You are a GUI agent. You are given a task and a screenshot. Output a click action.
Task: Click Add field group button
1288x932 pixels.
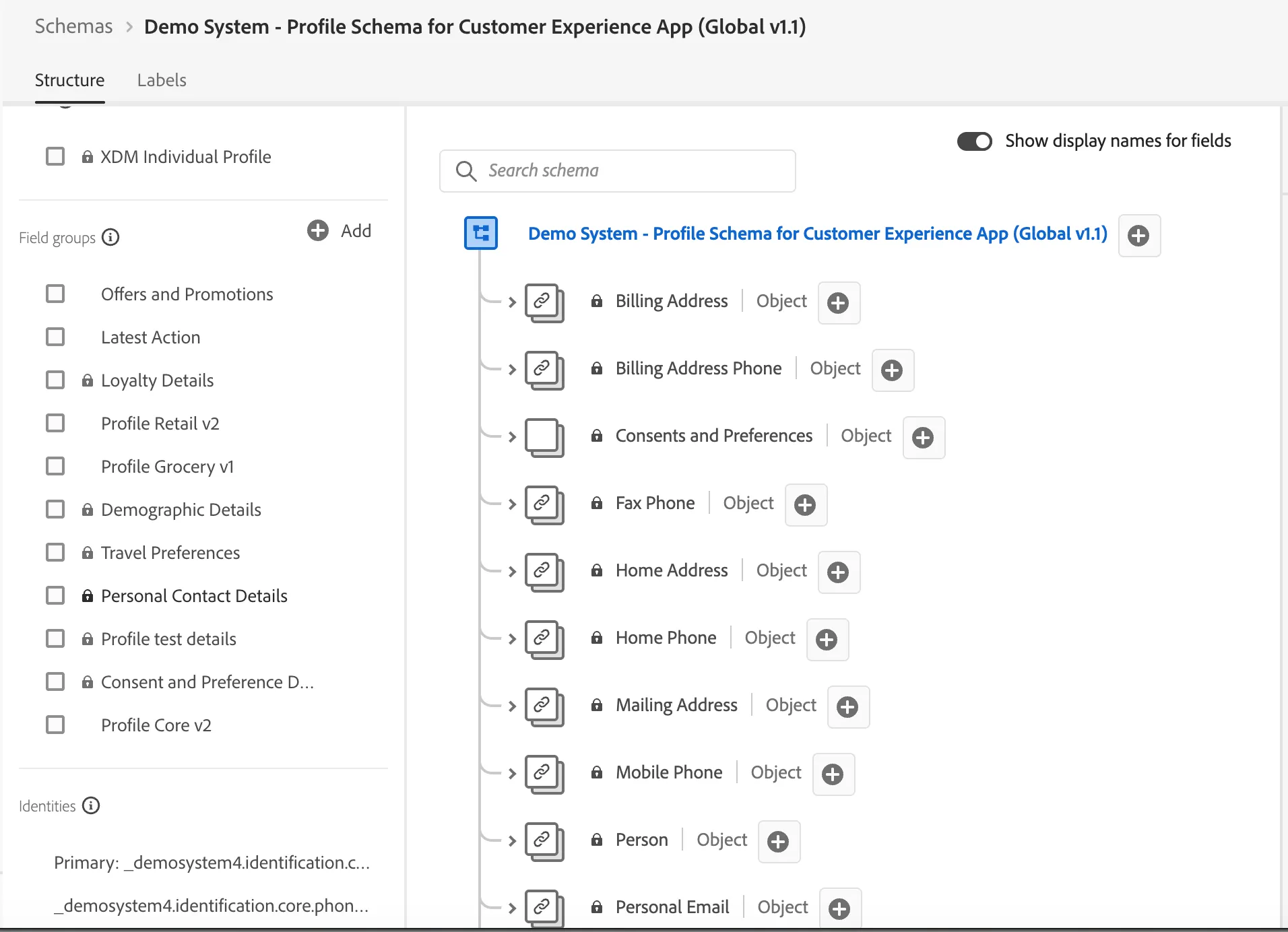click(340, 230)
